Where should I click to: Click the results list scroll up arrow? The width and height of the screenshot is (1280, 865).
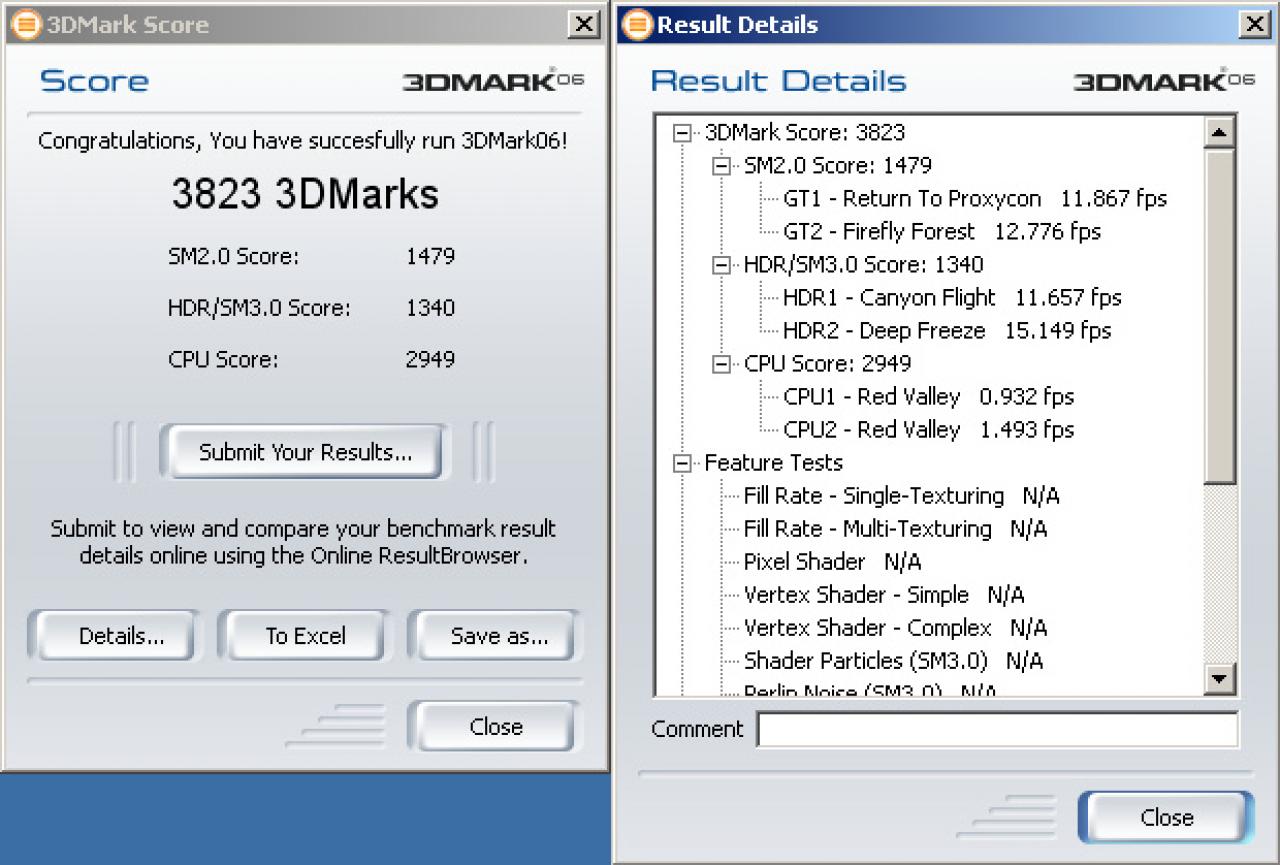point(1219,131)
